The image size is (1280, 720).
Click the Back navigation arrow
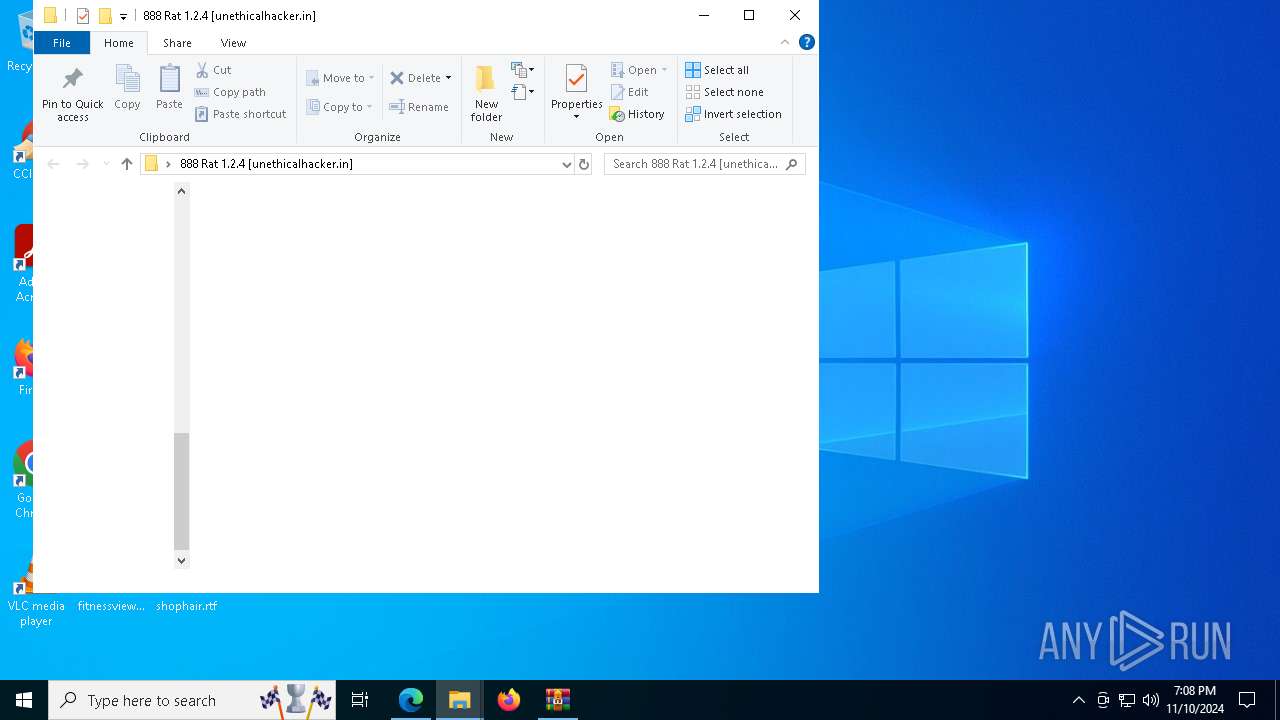click(x=53, y=164)
